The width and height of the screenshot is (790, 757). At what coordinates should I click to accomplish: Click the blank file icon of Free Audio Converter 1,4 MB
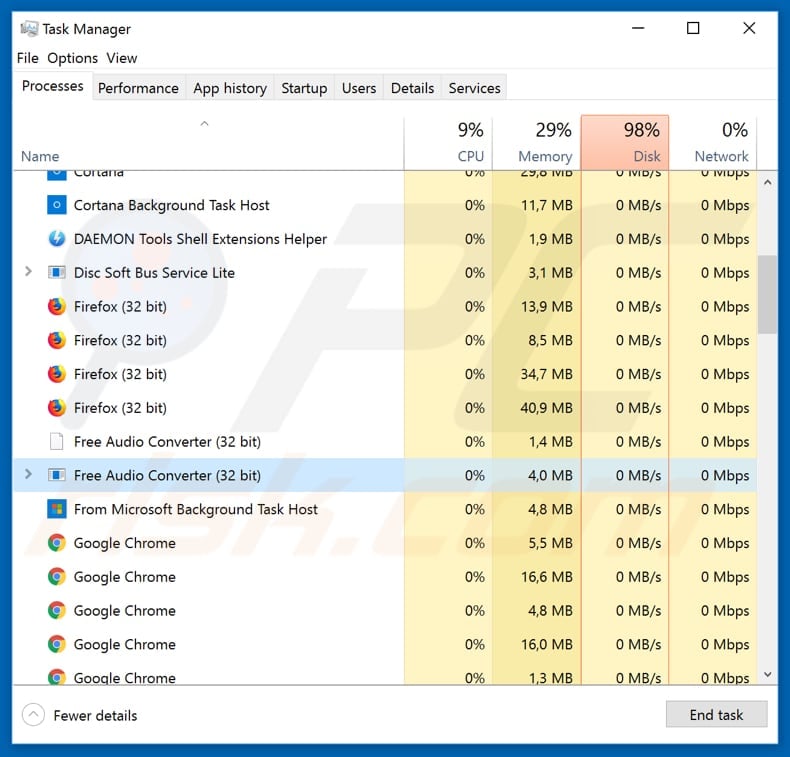click(x=56, y=441)
